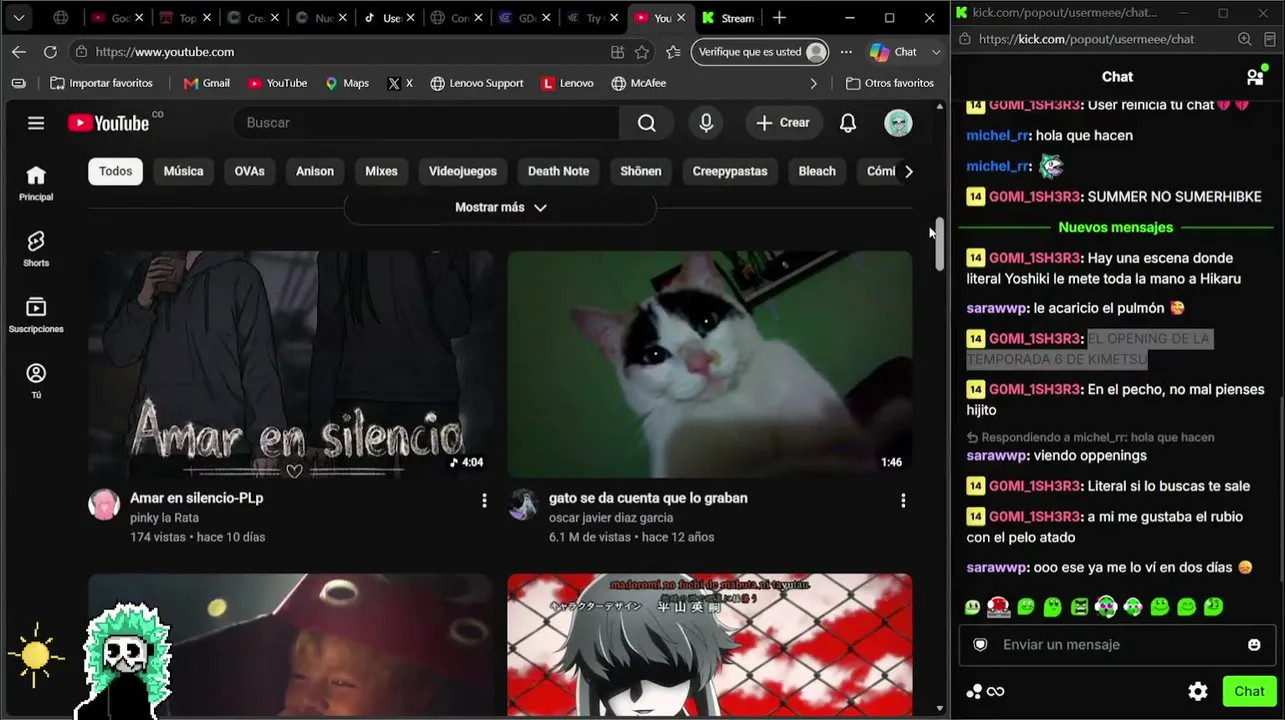Switch to the Stream browser tab
Viewport: 1285px width, 720px height.
click(728, 18)
